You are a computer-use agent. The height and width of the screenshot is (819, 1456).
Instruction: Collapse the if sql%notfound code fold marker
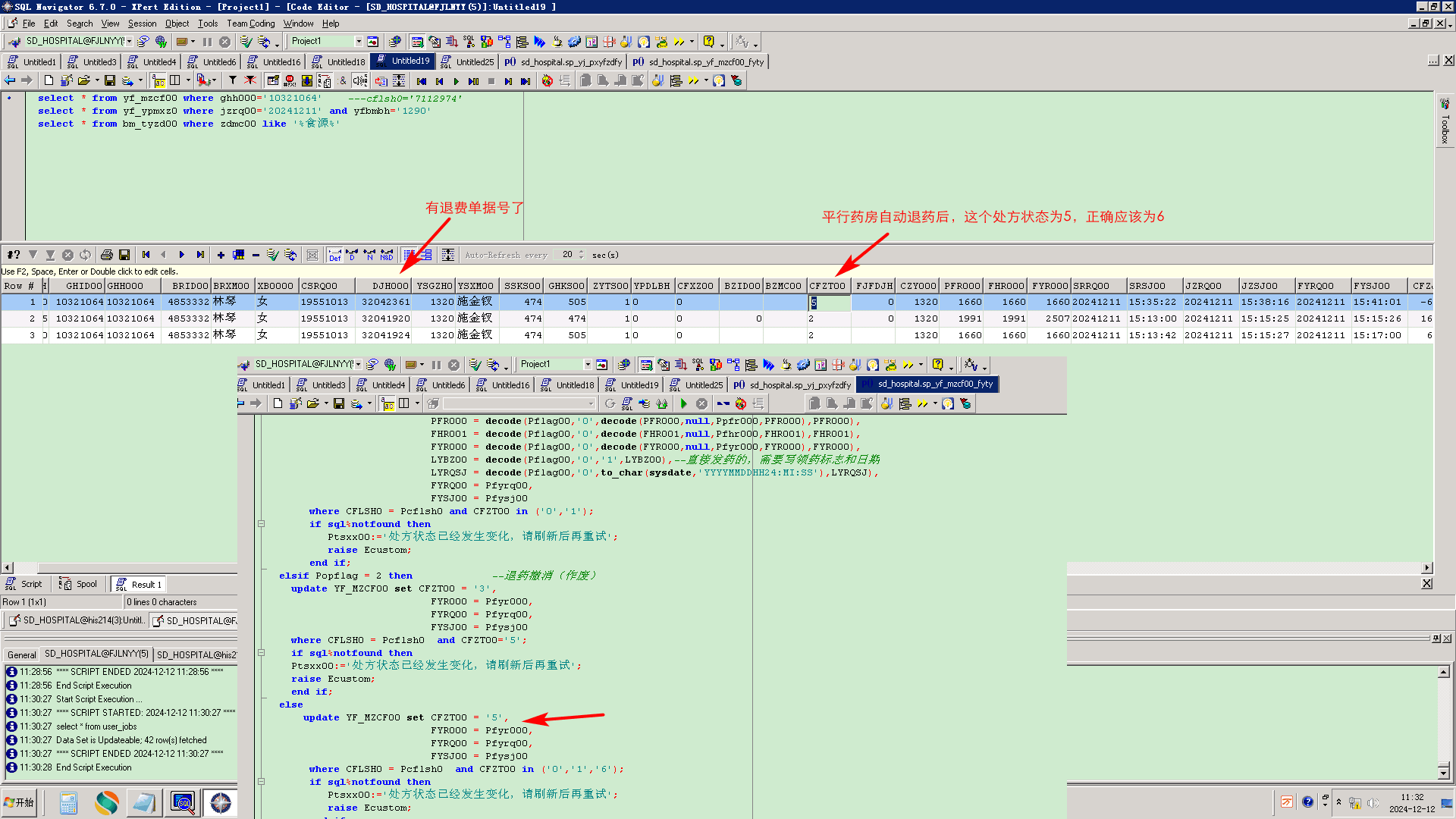(261, 524)
